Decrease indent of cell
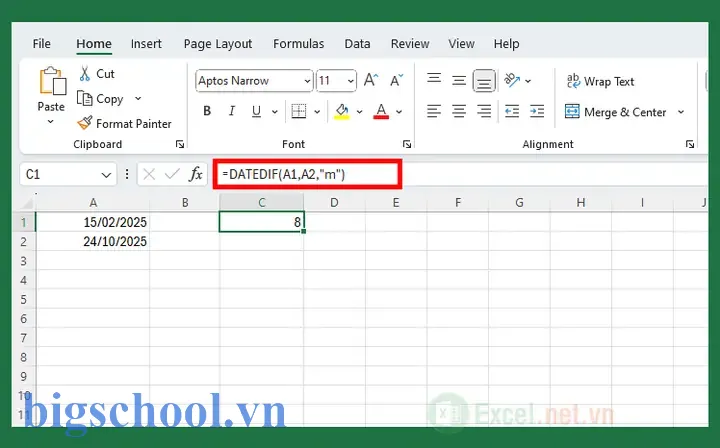This screenshot has height=448, width=720. [x=512, y=111]
